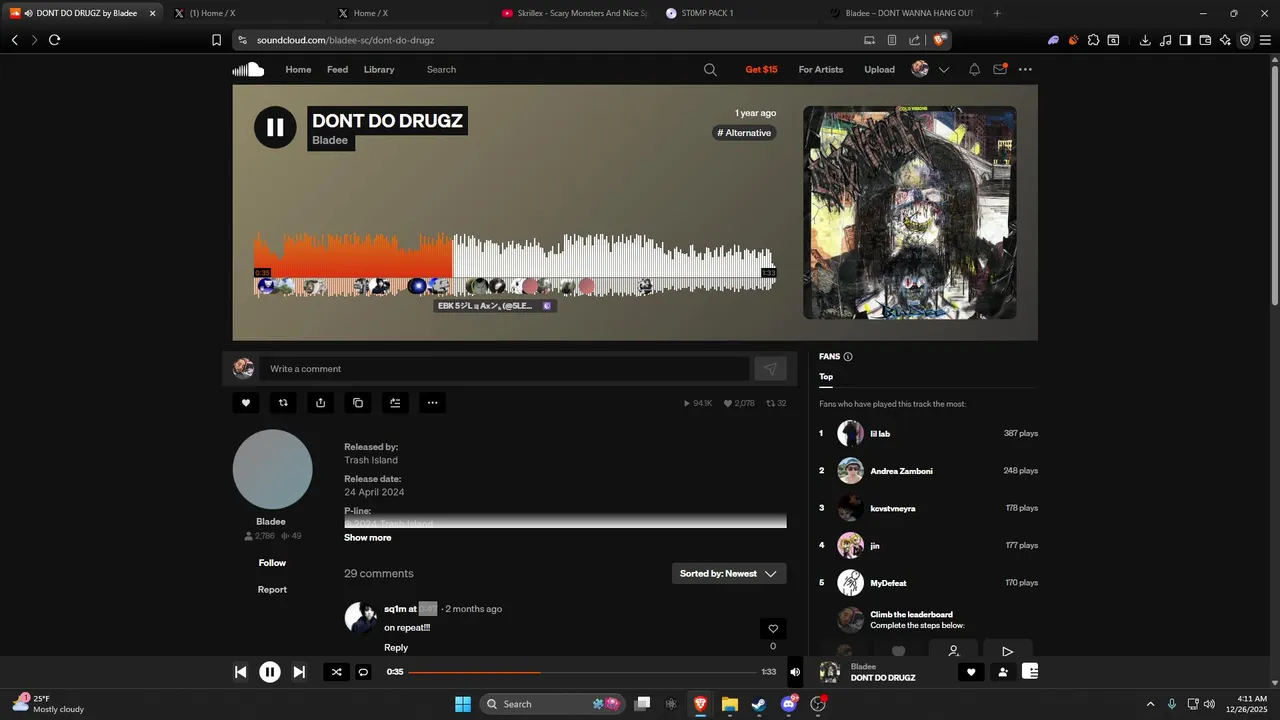Go to the Home tab in SoundCloud
Viewport: 1280px width, 720px height.
298,69
